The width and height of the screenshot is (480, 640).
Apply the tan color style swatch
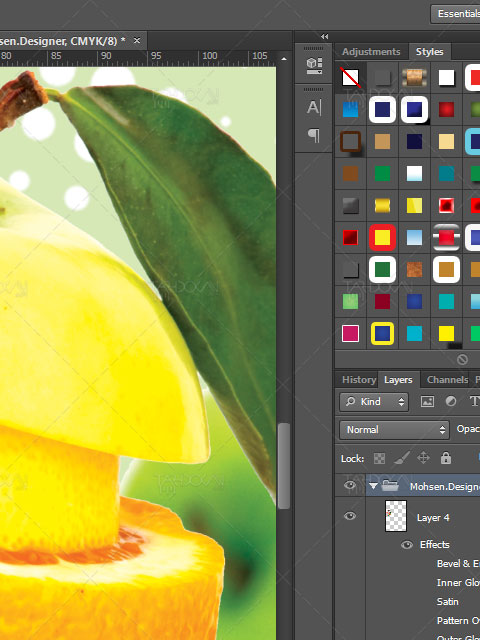tap(382, 142)
